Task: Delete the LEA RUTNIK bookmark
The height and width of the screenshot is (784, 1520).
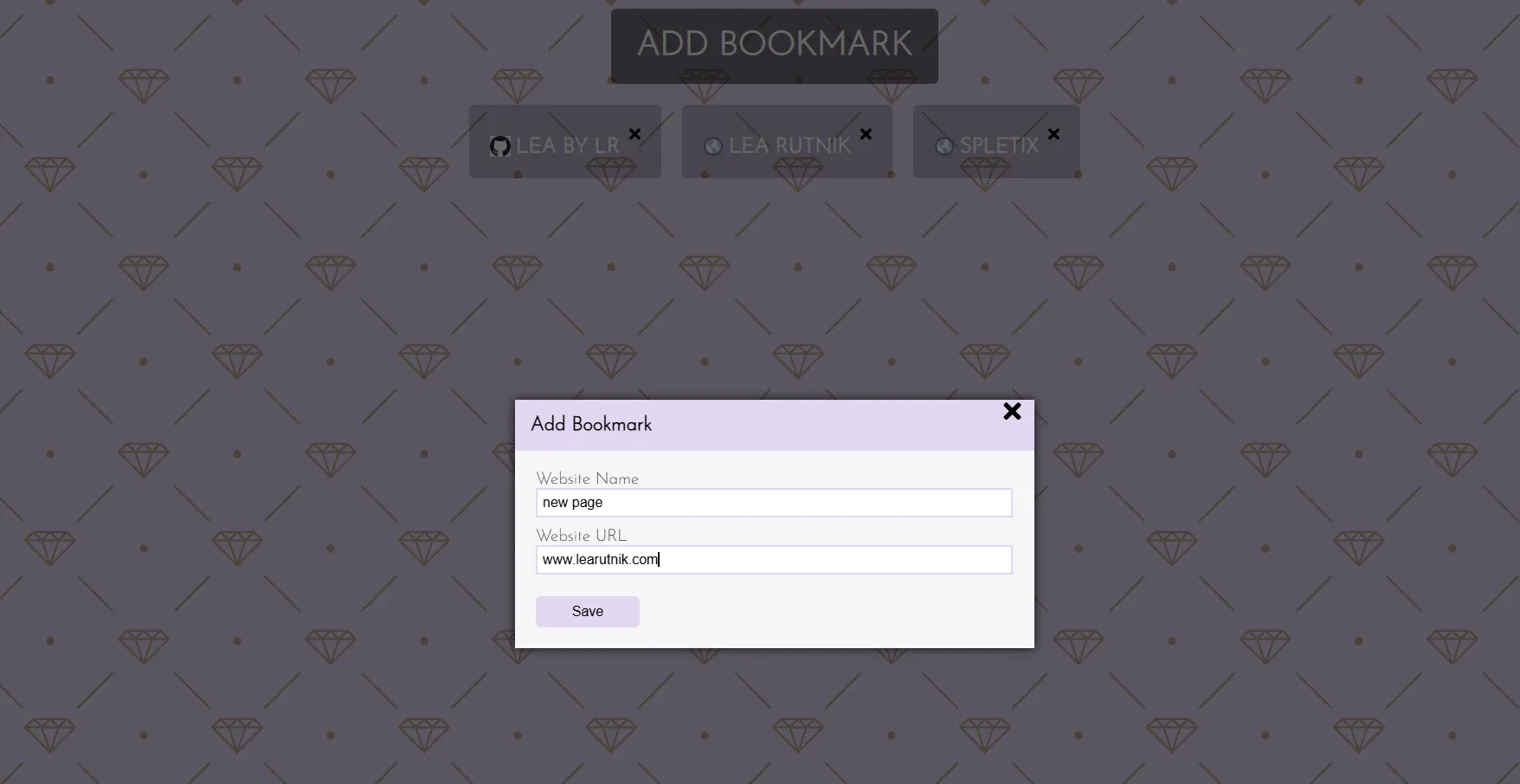Action: 865,135
